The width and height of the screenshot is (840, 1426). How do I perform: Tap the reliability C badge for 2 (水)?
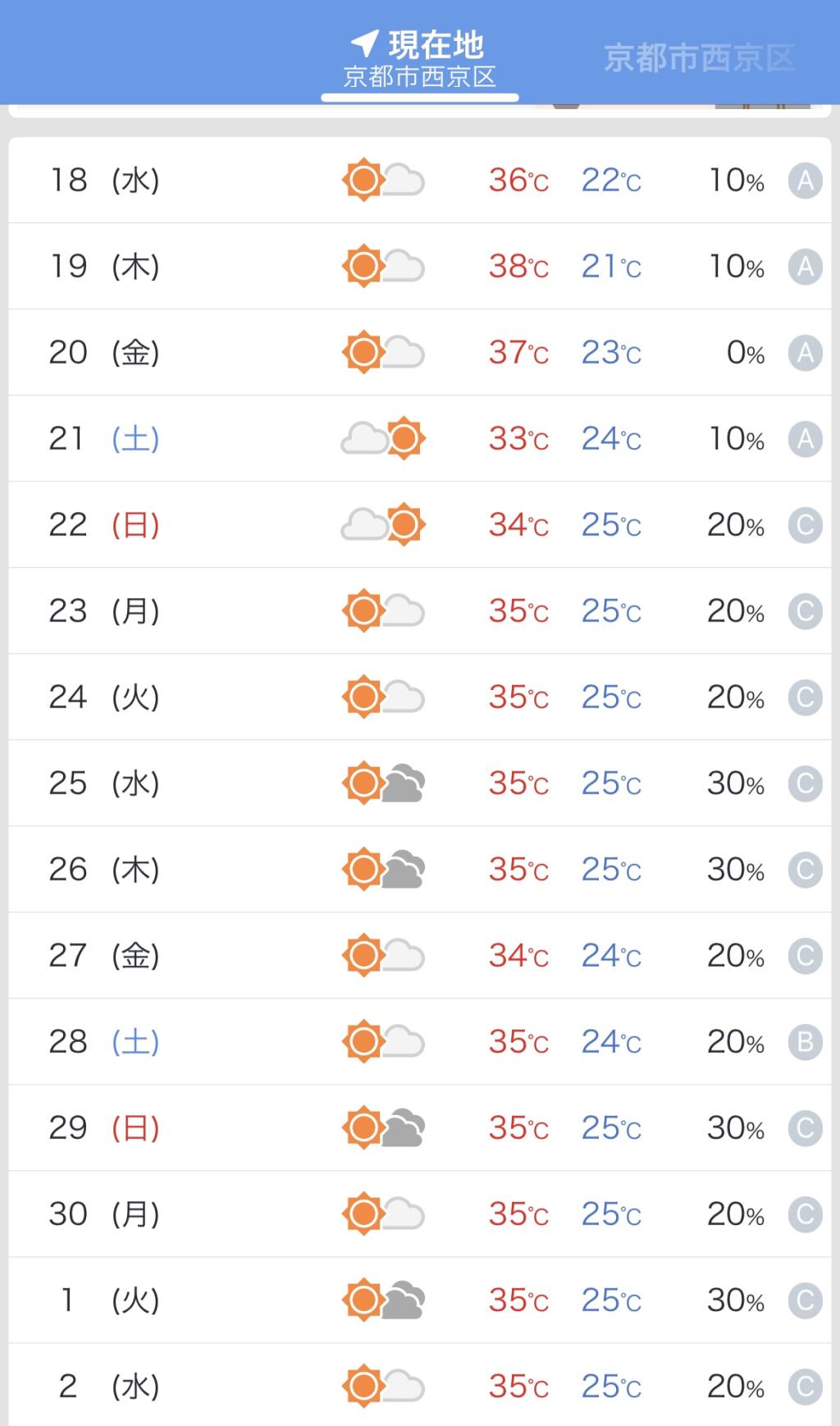pyautogui.click(x=805, y=1387)
